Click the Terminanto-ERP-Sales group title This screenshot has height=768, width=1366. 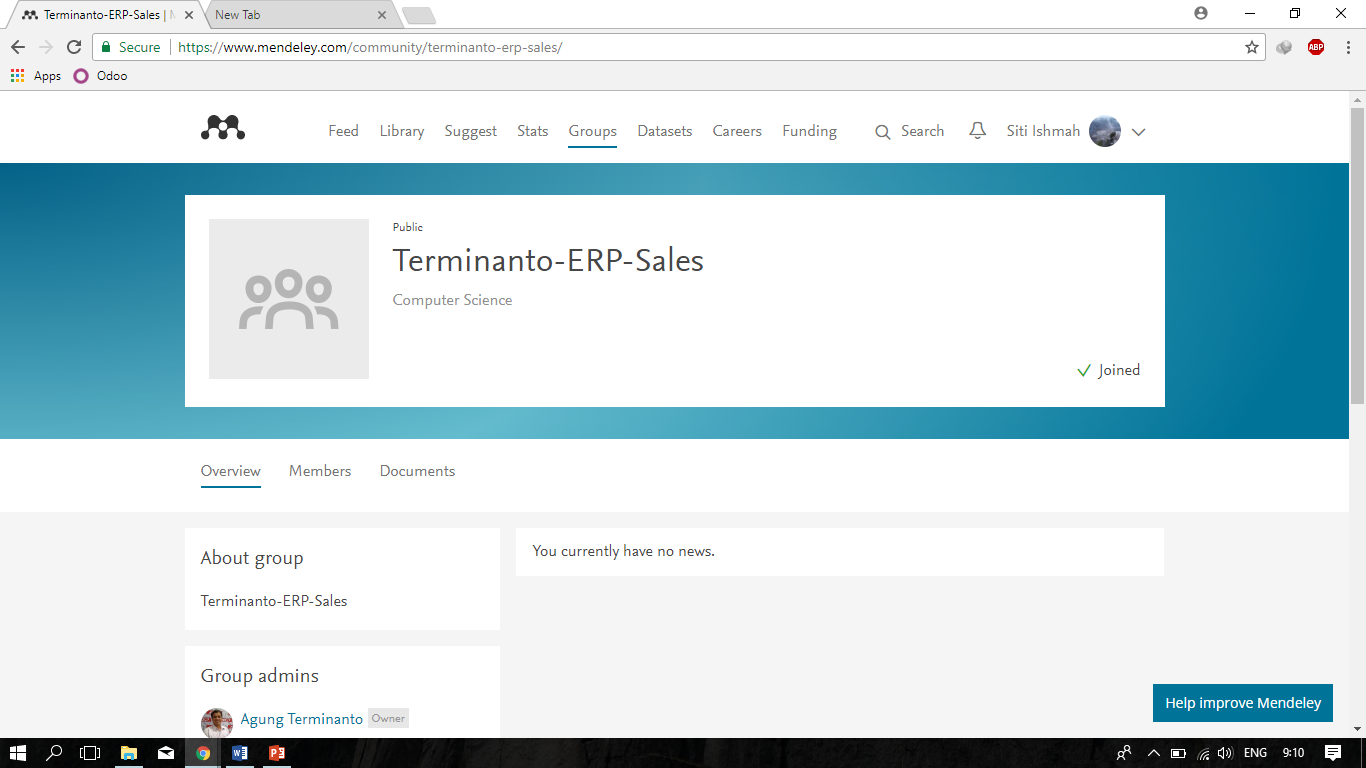[548, 261]
